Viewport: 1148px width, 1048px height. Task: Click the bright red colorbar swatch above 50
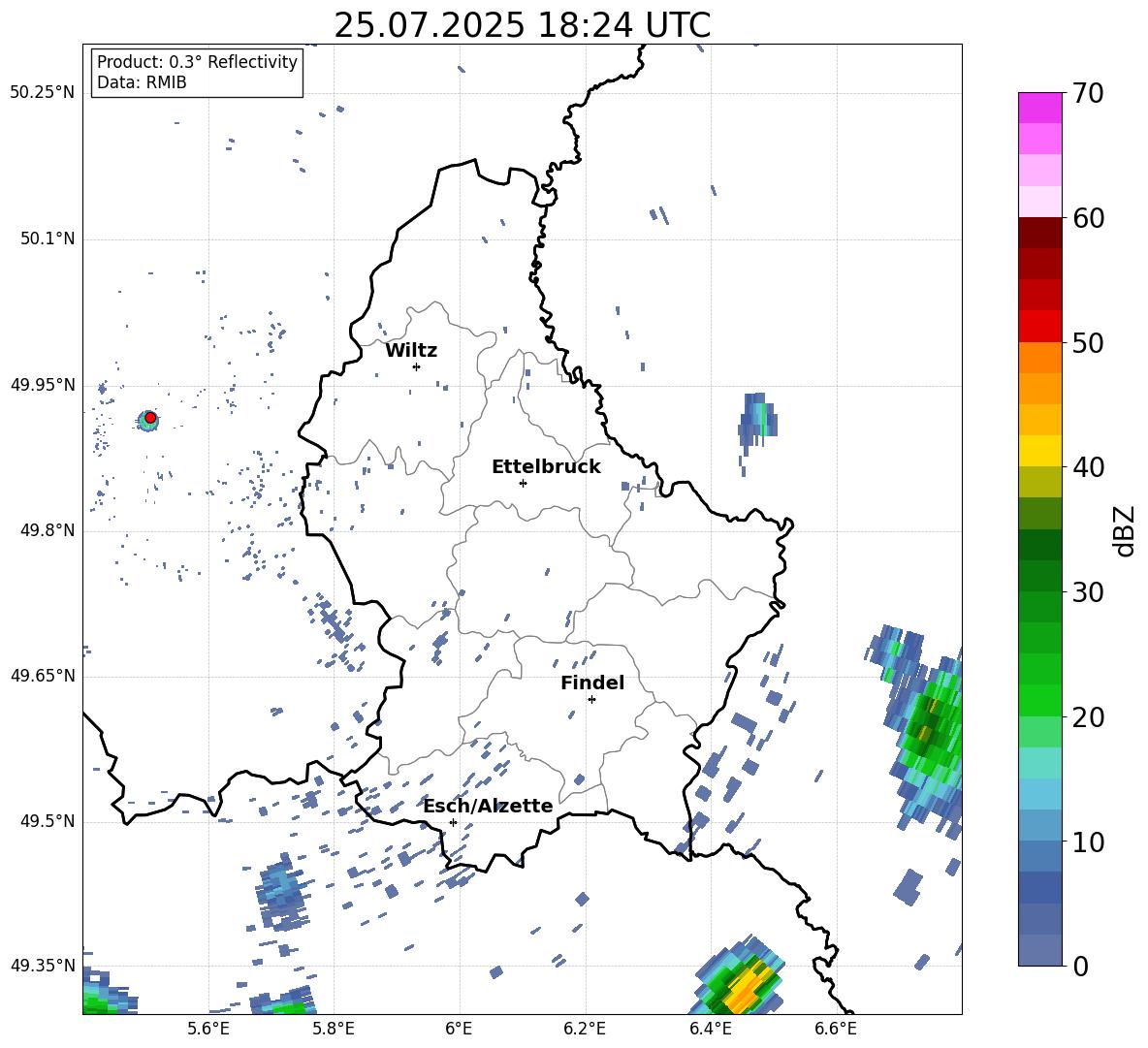(x=1039, y=327)
